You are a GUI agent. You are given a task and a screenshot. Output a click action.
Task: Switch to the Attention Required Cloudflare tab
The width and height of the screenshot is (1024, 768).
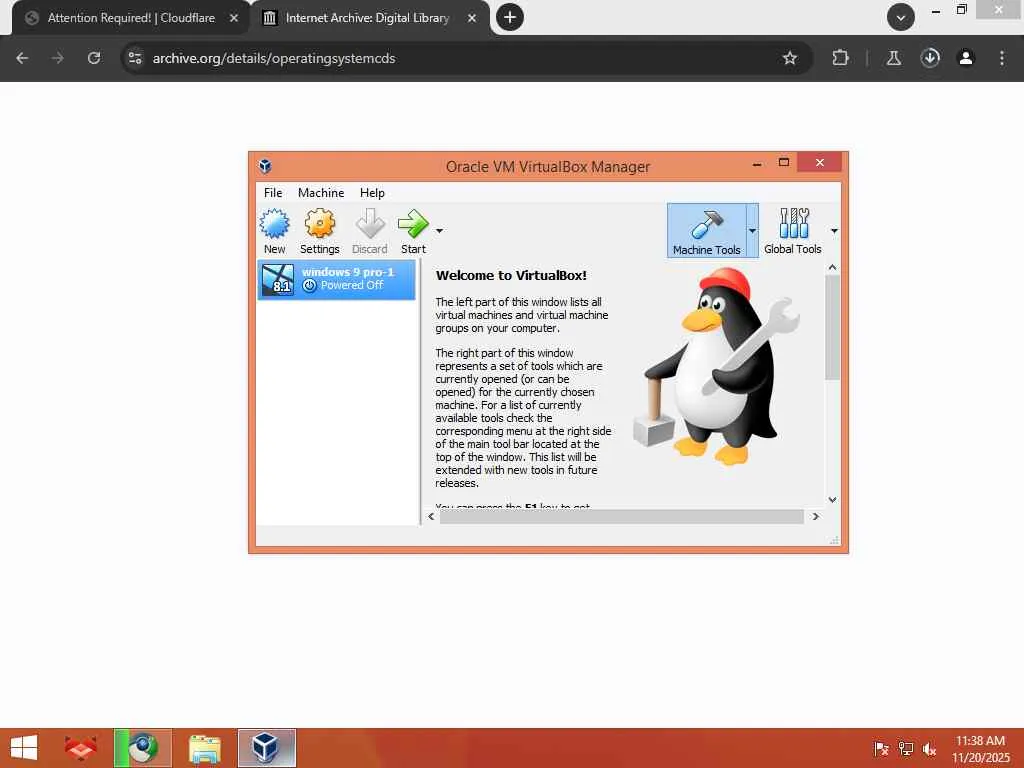coord(131,18)
